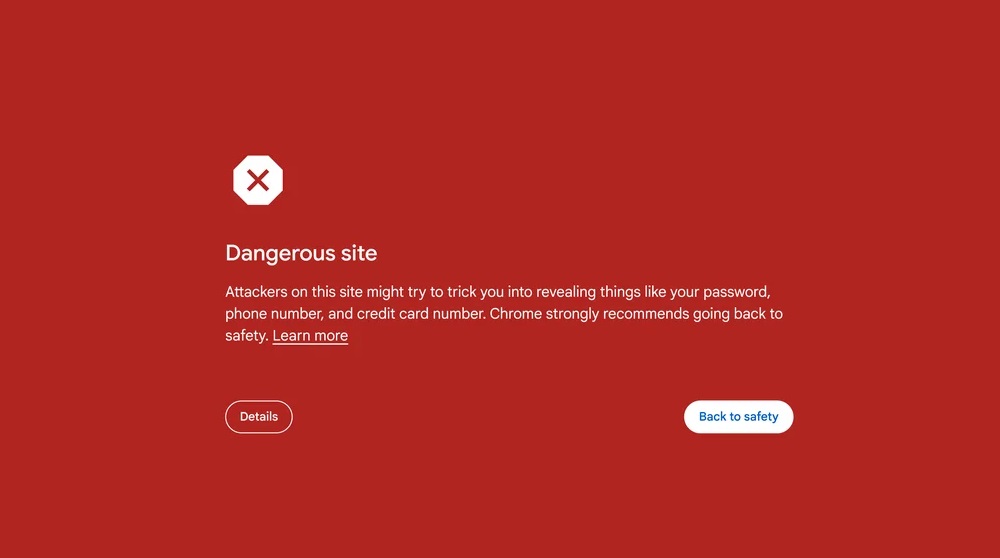
Task: Click the white octagon warning icon
Action: [x=258, y=180]
